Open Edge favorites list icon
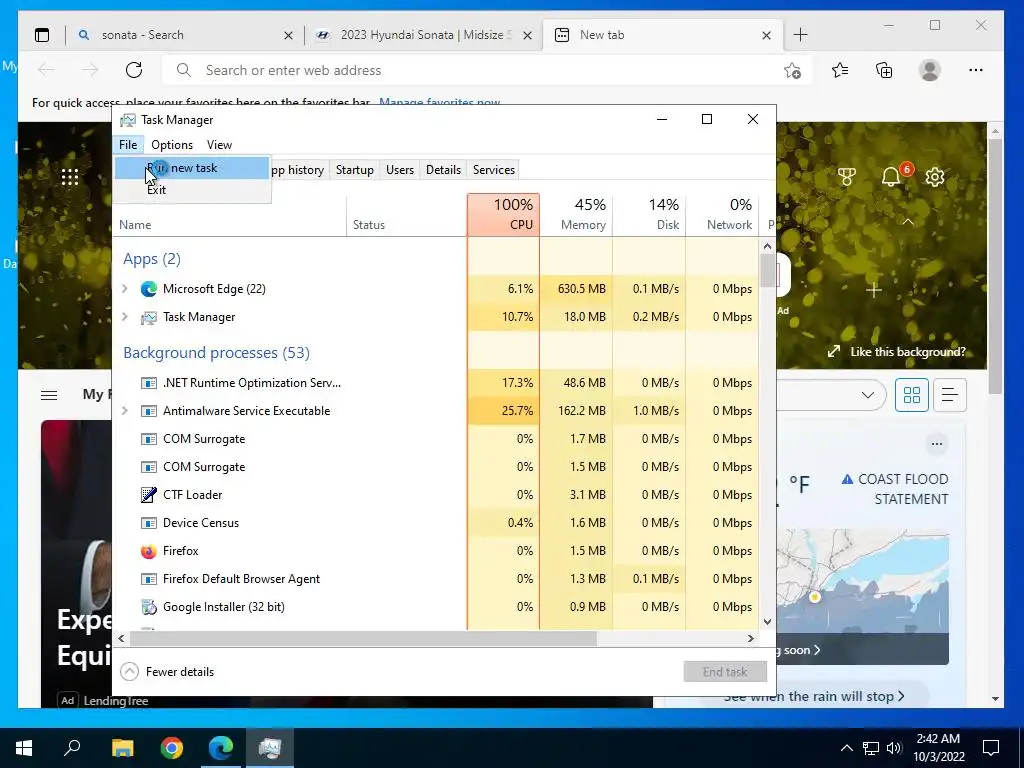 (x=840, y=70)
